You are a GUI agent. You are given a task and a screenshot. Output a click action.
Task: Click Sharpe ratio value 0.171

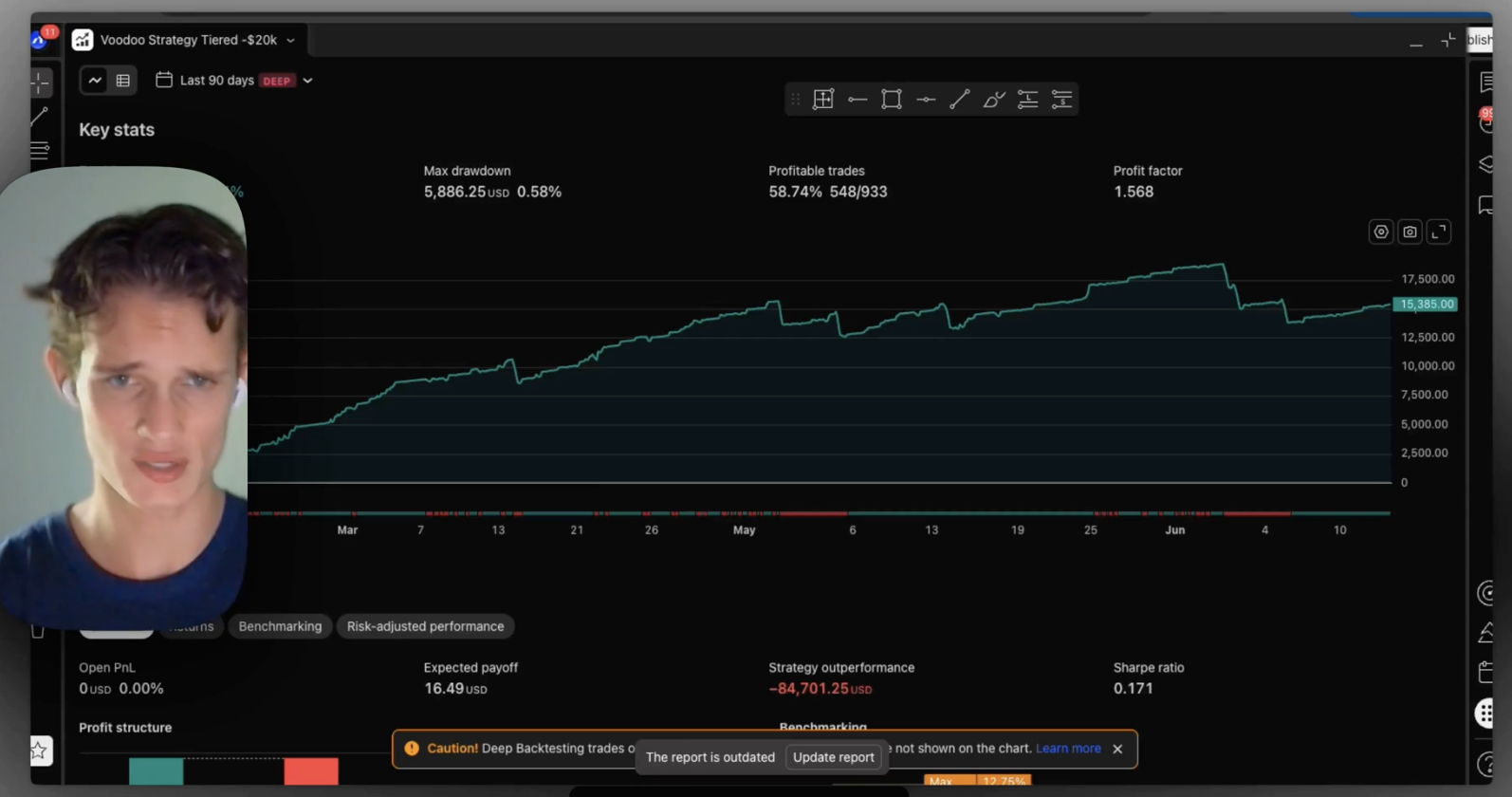1133,688
